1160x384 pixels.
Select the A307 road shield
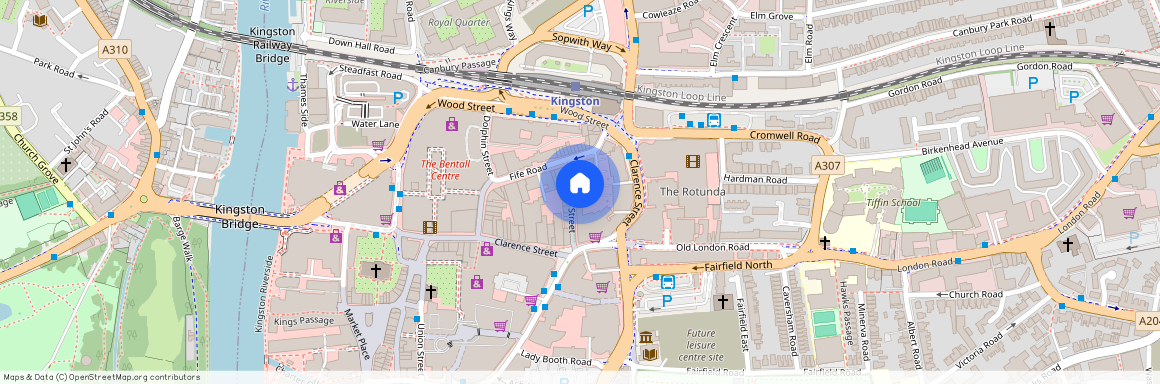coord(826,165)
